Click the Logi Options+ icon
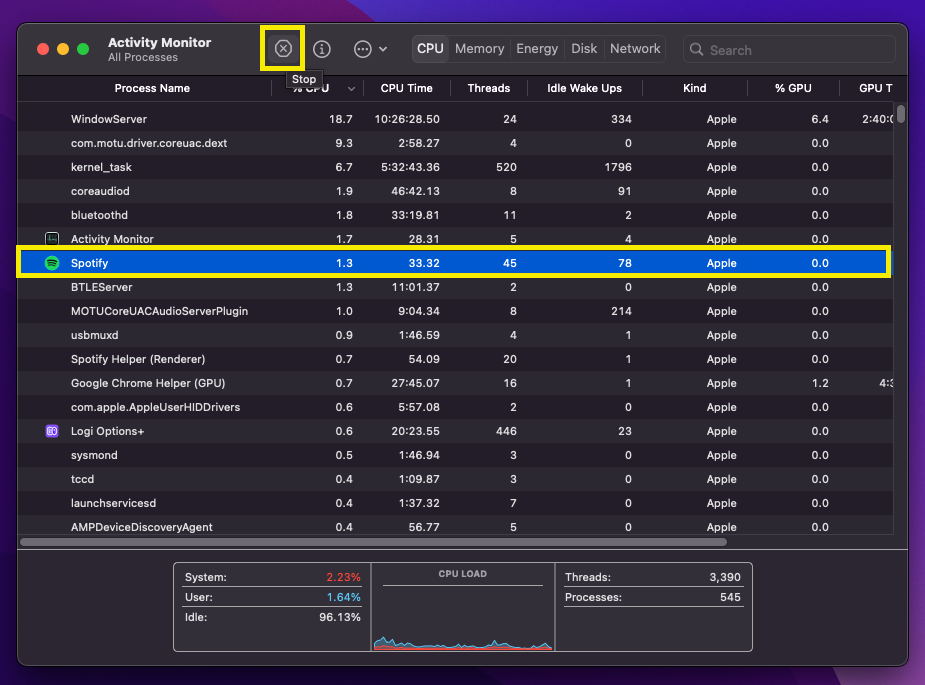The image size is (925, 685). click(52, 431)
